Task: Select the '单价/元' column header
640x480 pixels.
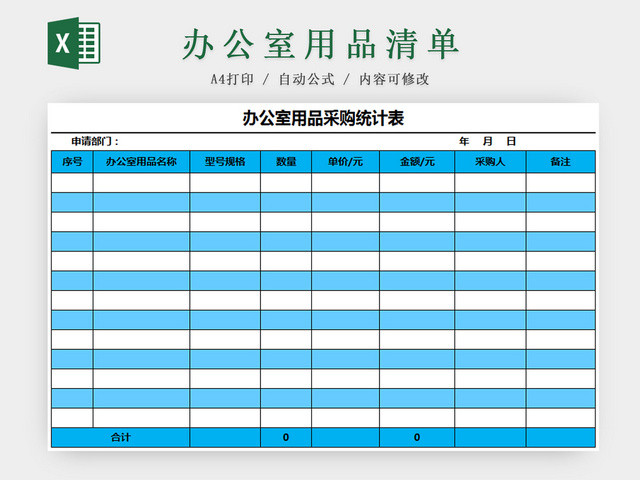Action: (x=345, y=162)
